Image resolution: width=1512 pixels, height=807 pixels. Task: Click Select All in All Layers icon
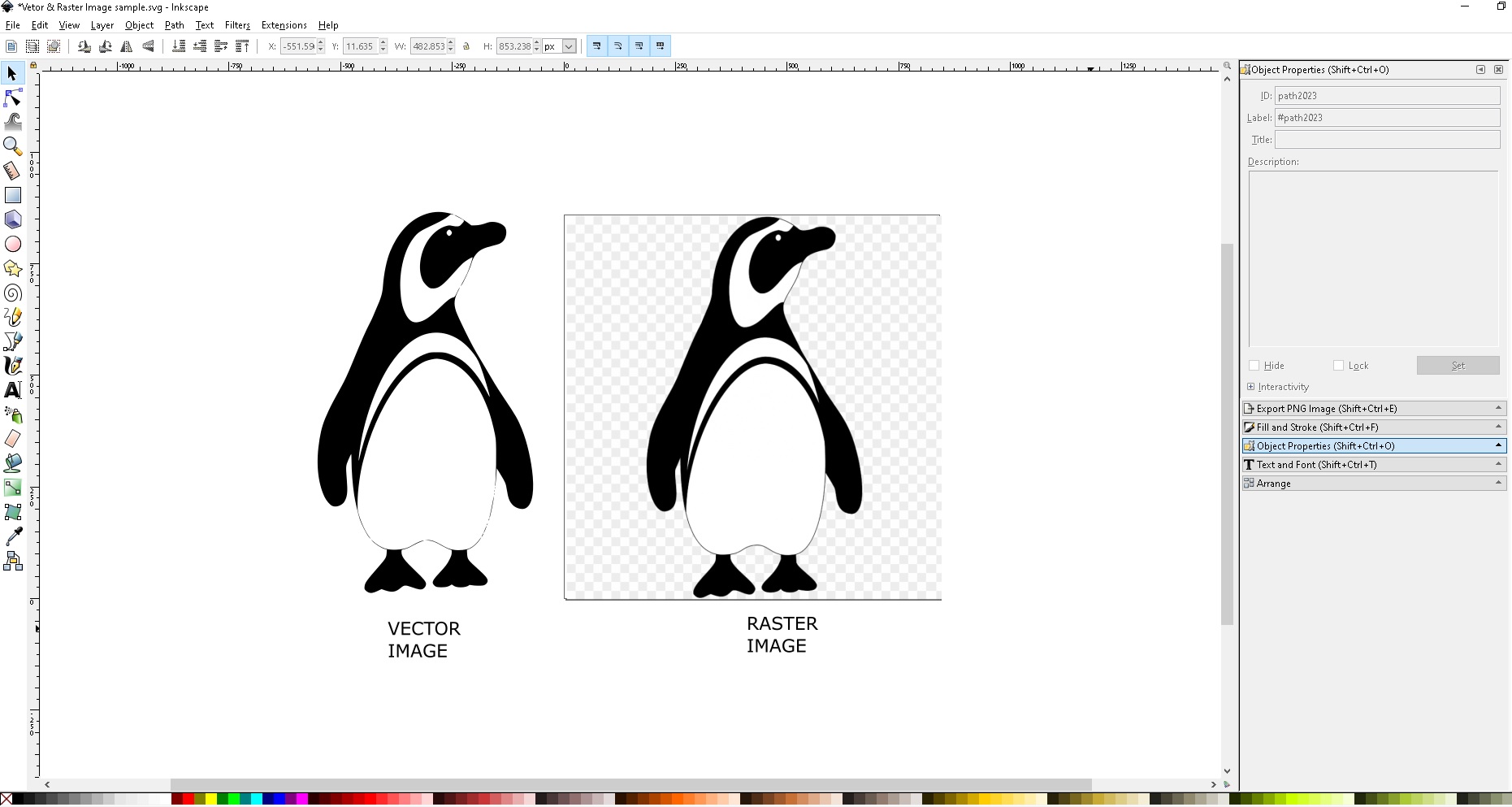(32, 46)
